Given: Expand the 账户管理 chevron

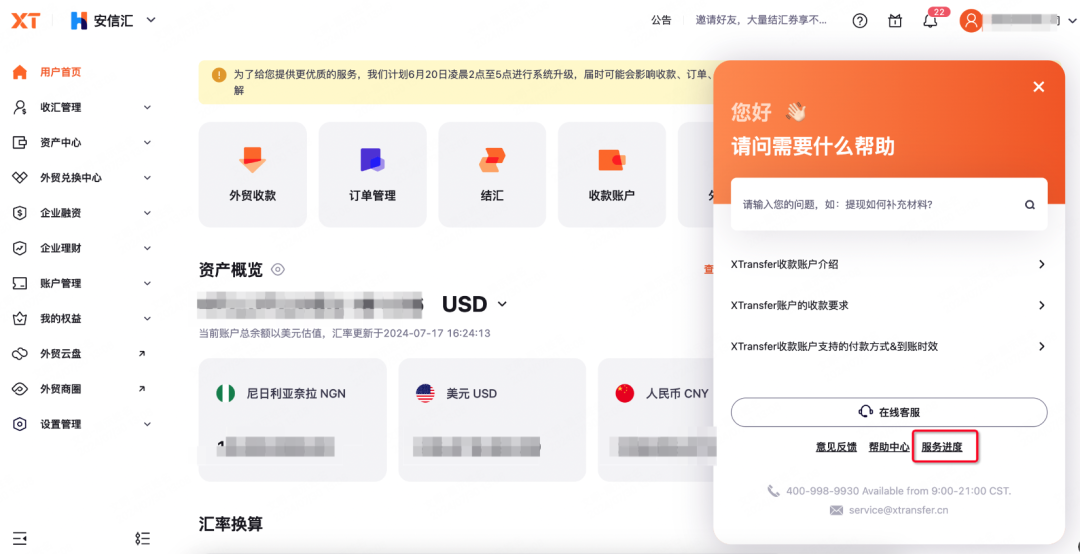Looking at the screenshot, I should [x=147, y=283].
